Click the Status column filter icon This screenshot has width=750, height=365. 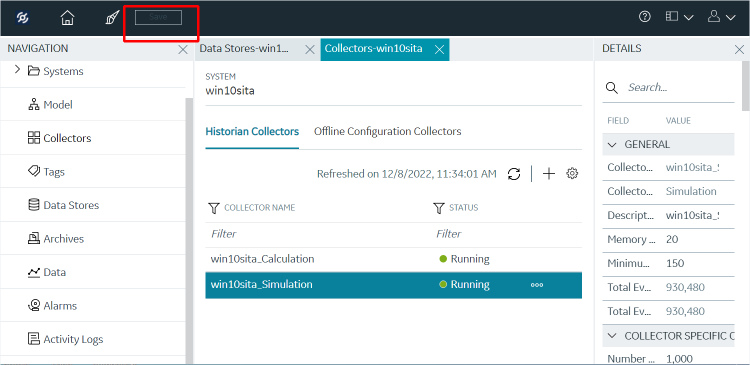[x=439, y=208]
